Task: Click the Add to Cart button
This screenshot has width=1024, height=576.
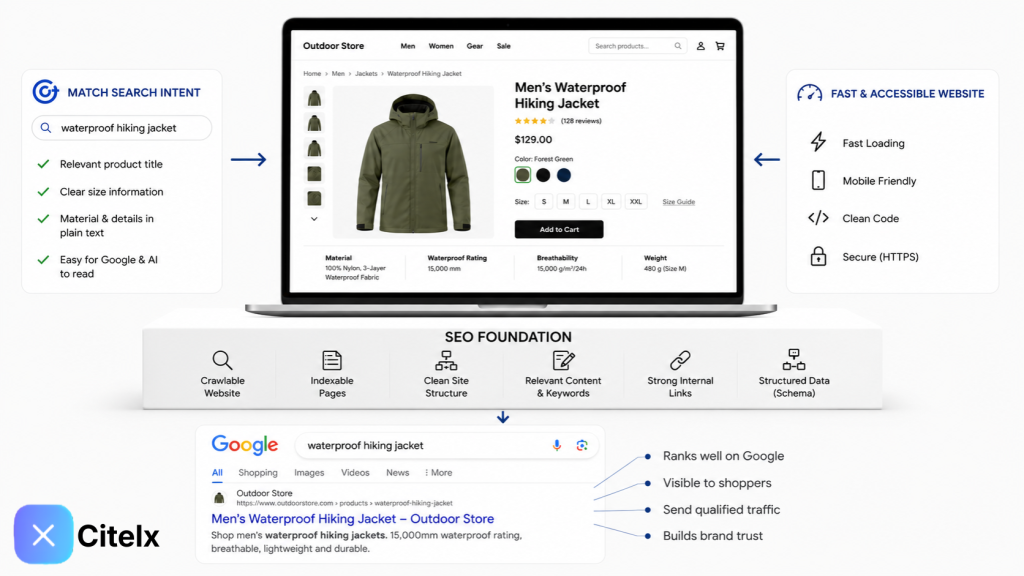Action: (x=559, y=229)
